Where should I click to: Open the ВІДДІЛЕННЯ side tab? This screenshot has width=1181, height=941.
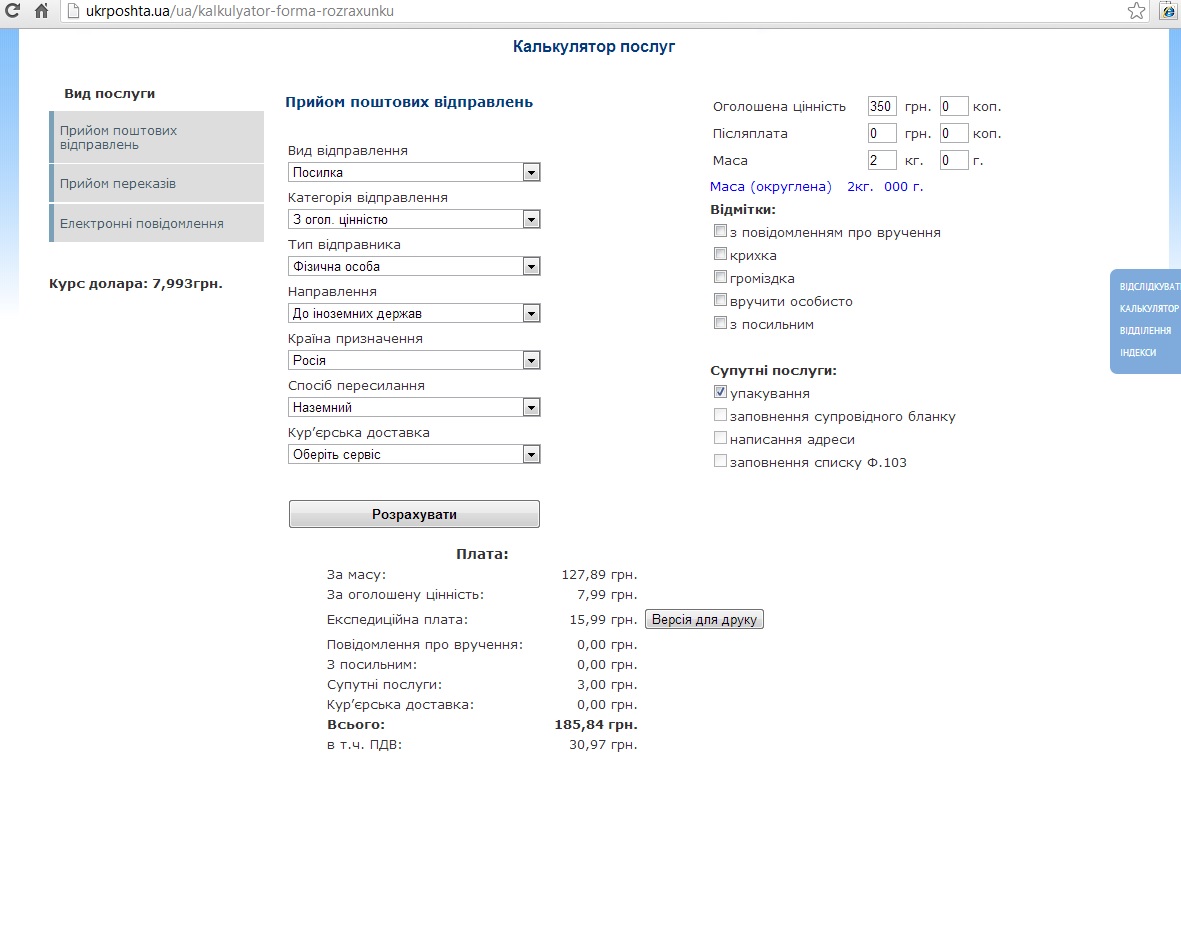click(1146, 330)
